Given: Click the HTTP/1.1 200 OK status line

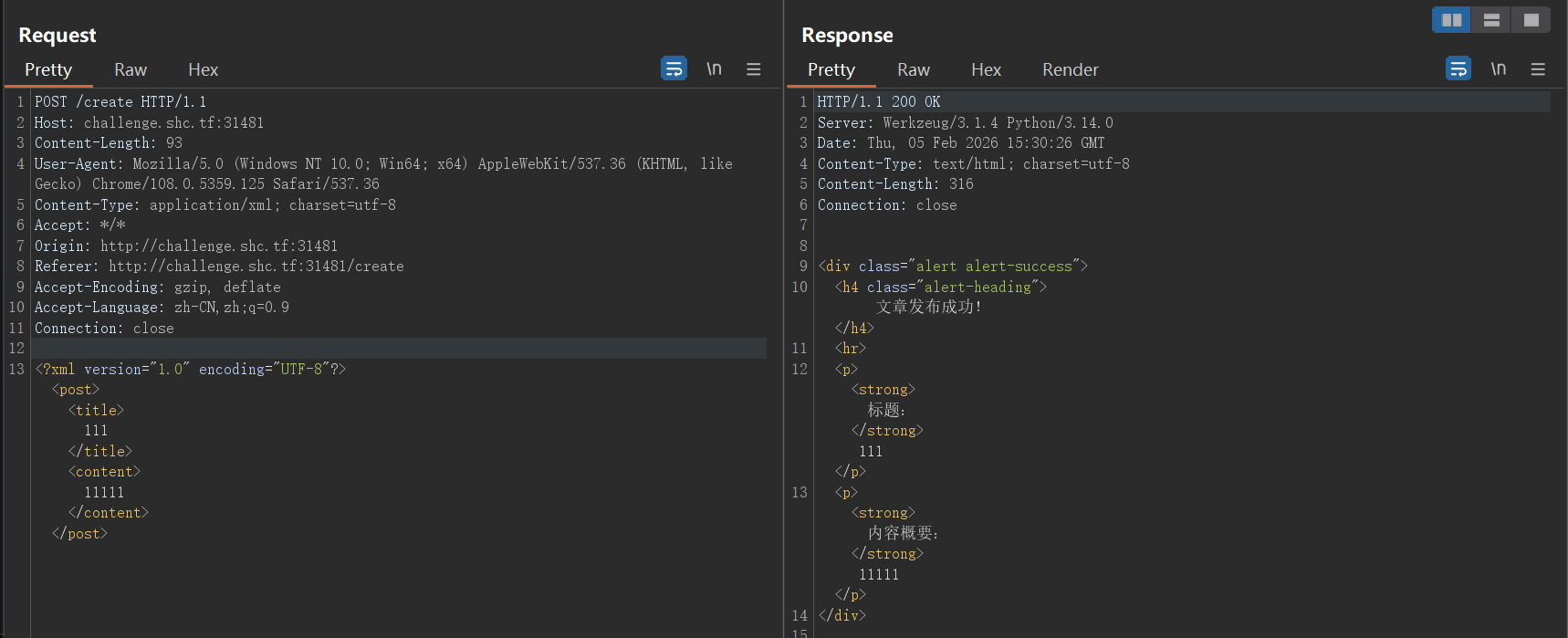Looking at the screenshot, I should (x=878, y=102).
